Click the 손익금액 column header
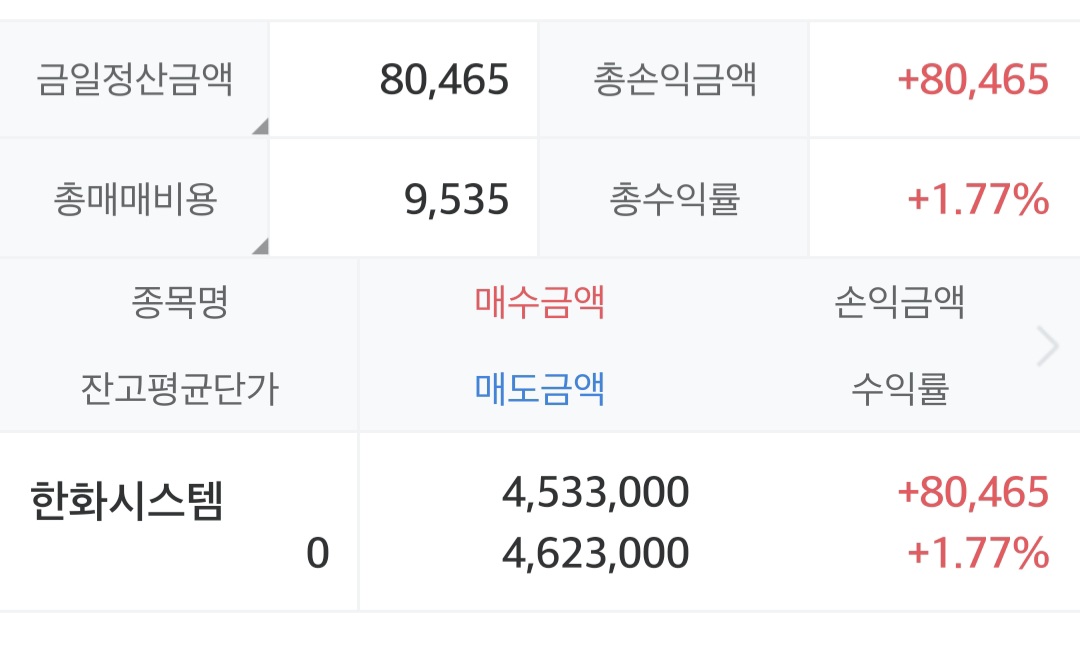Image resolution: width=1080 pixels, height=662 pixels. click(900, 302)
